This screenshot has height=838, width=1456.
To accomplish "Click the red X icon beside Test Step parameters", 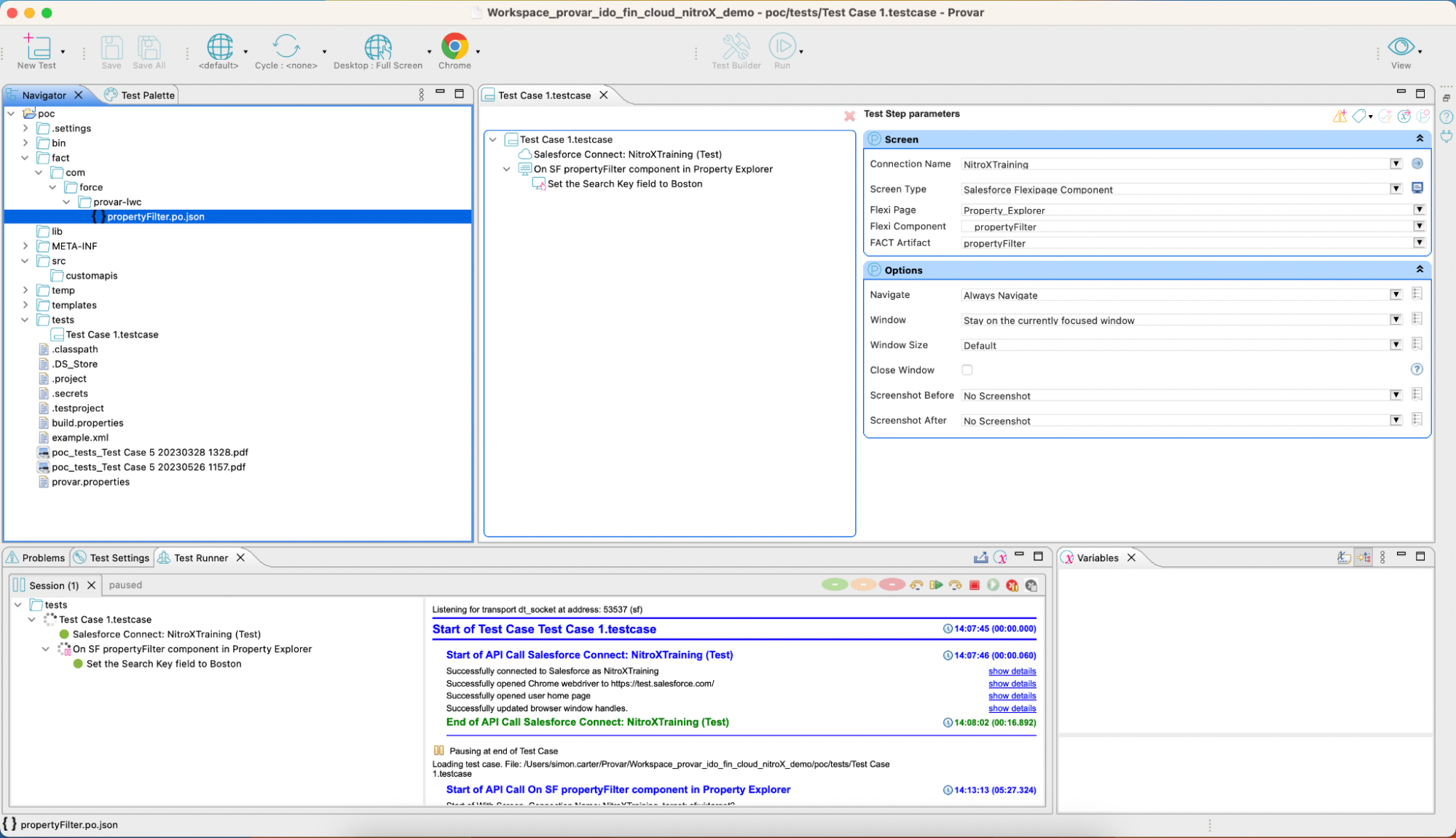I will tap(849, 116).
